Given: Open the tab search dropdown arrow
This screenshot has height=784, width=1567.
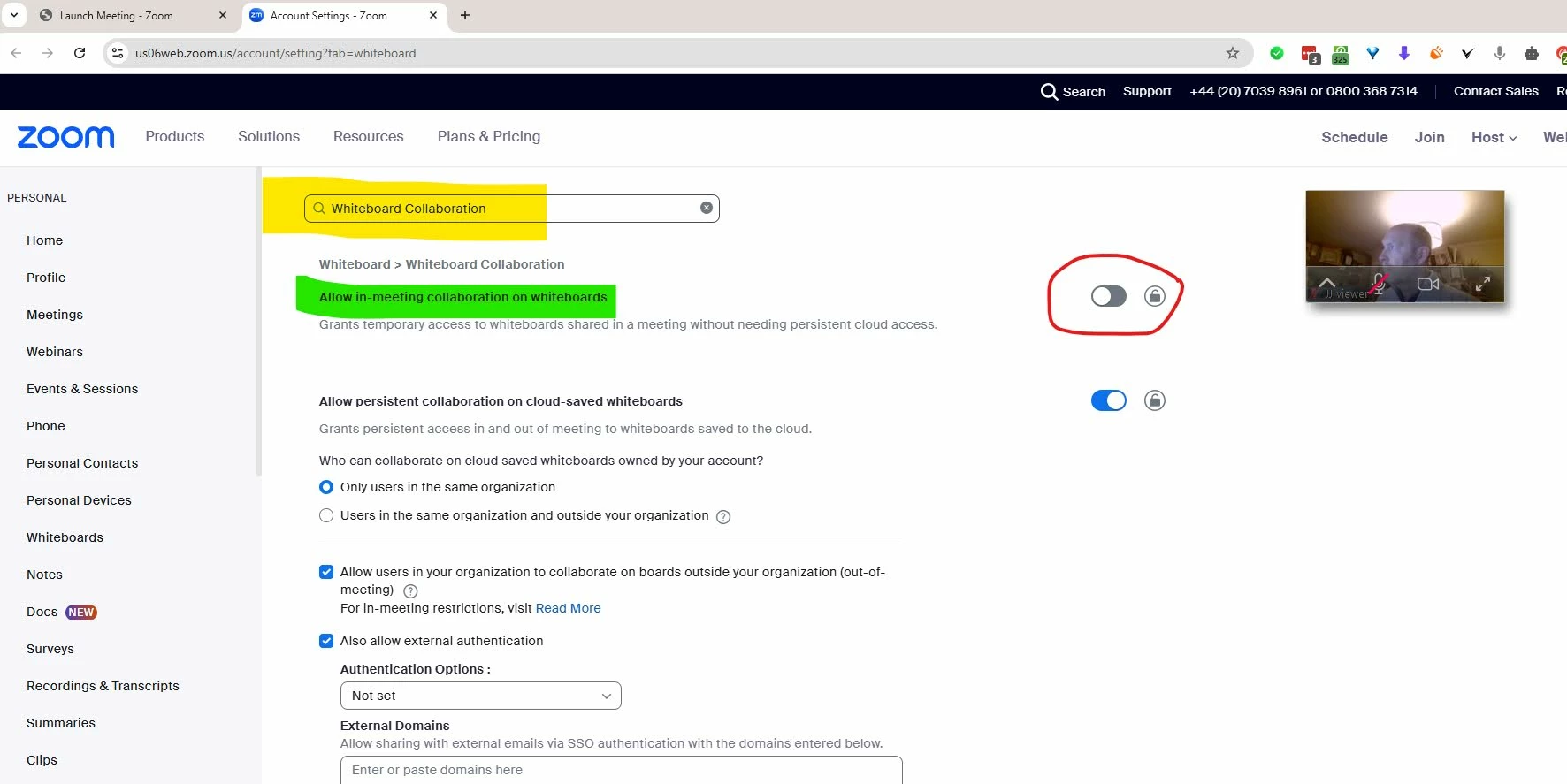Looking at the screenshot, I should tap(14, 15).
